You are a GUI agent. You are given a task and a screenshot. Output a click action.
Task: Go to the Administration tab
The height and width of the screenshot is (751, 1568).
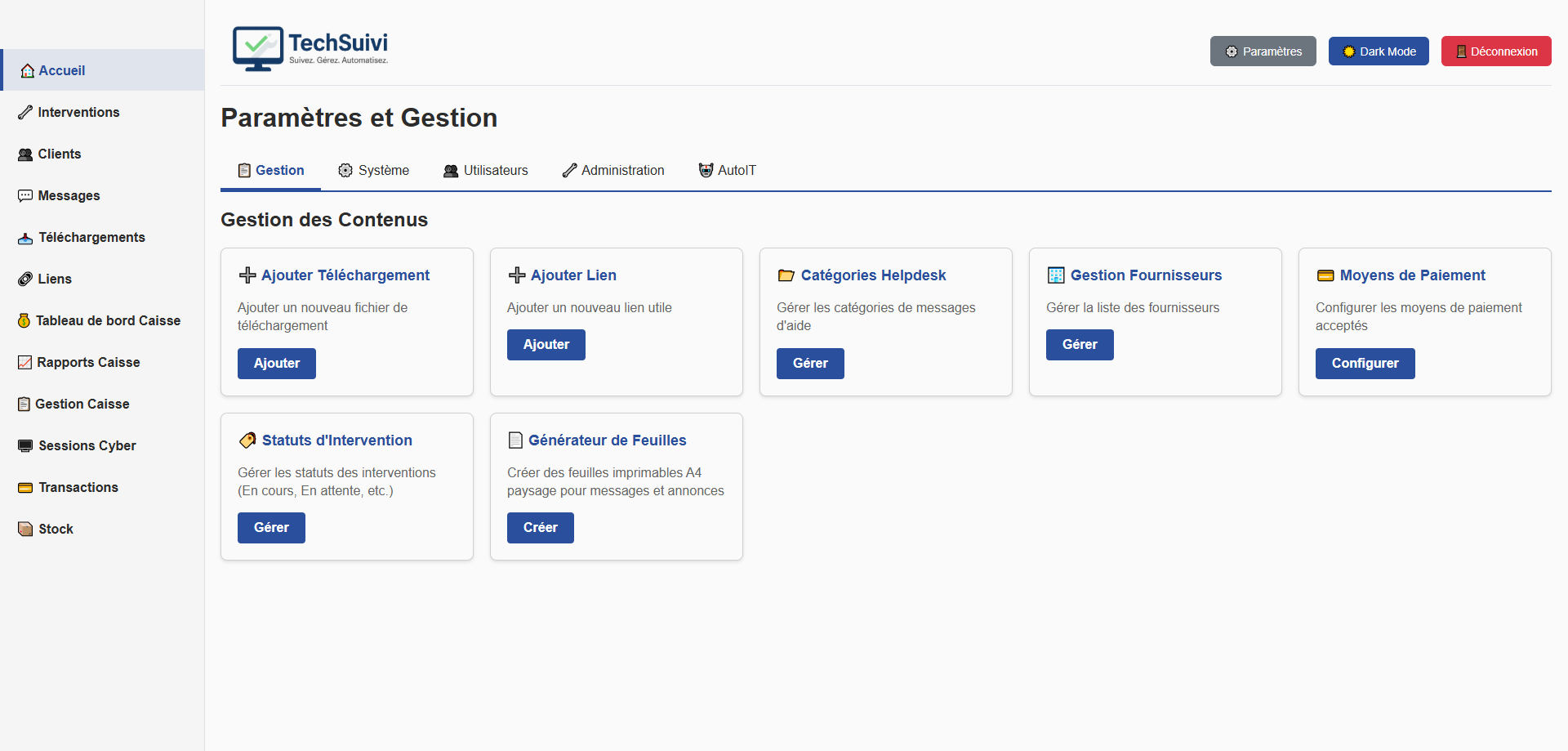pos(613,171)
